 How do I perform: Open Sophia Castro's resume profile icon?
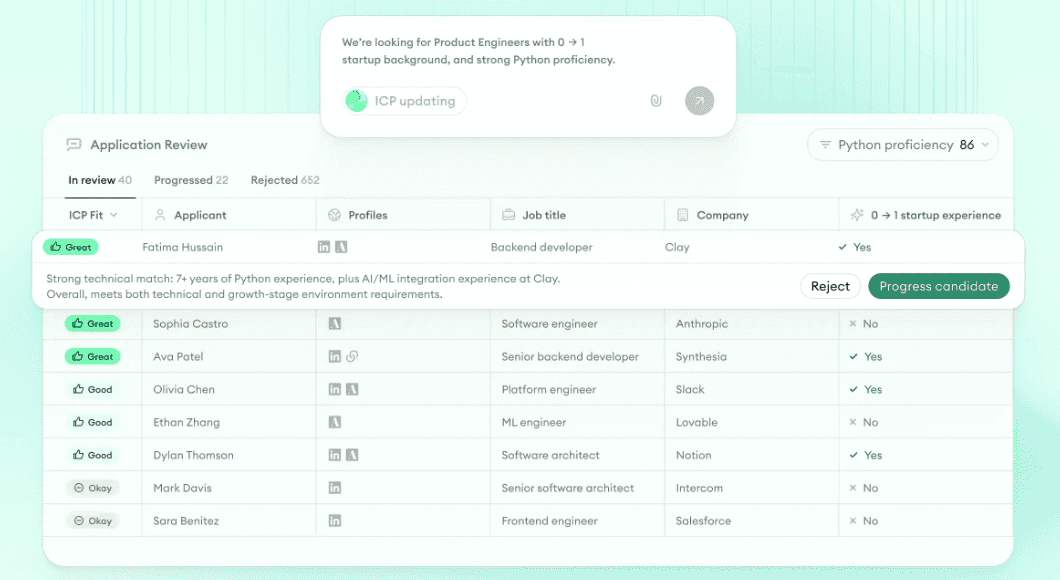(x=335, y=324)
